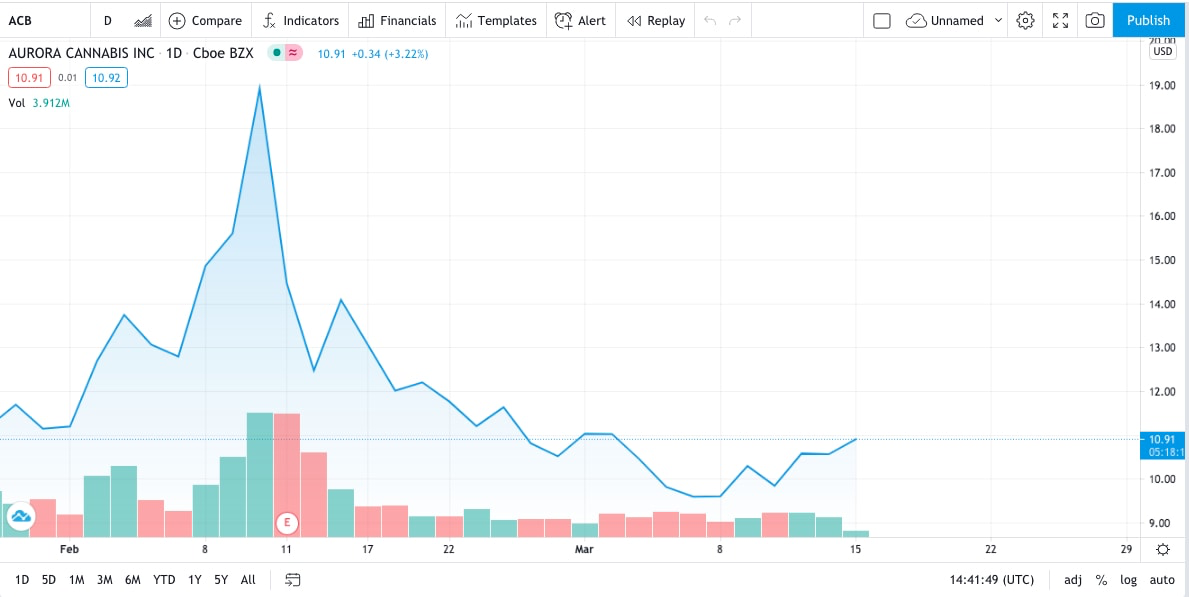Click the pink approximate-data badge
The height and width of the screenshot is (597, 1189).
click(x=293, y=53)
